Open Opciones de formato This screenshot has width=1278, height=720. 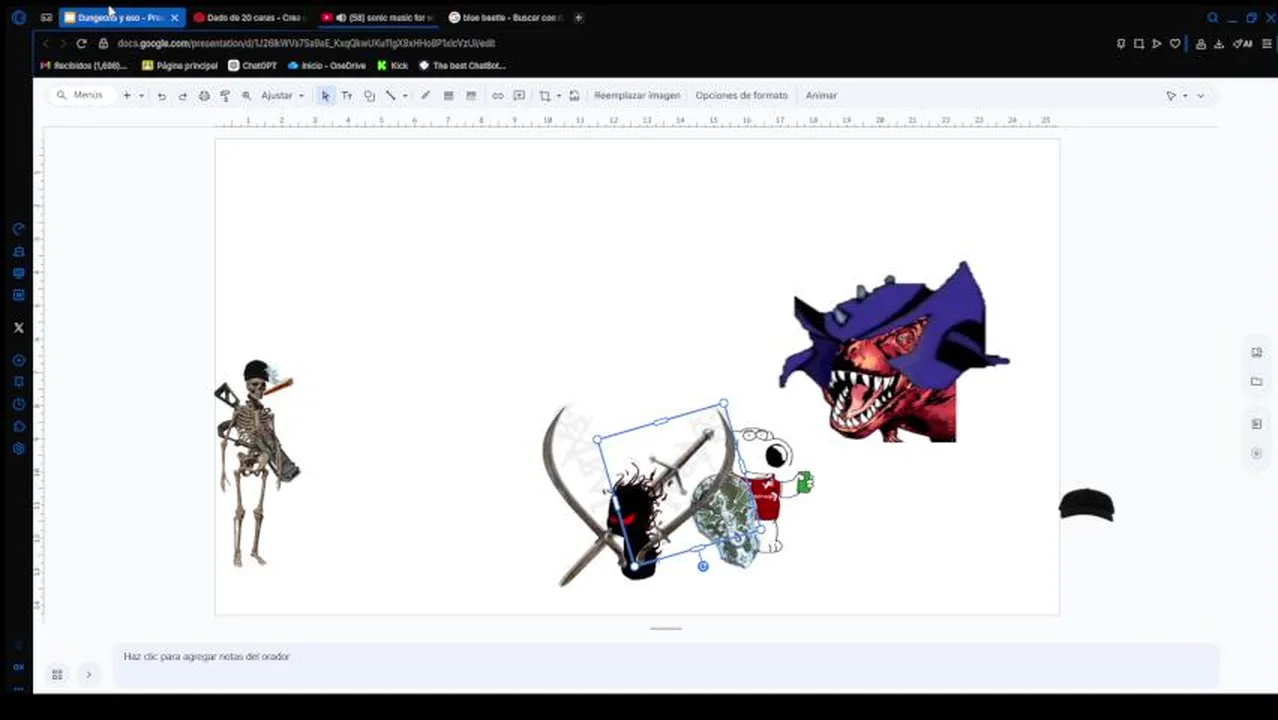[741, 96]
